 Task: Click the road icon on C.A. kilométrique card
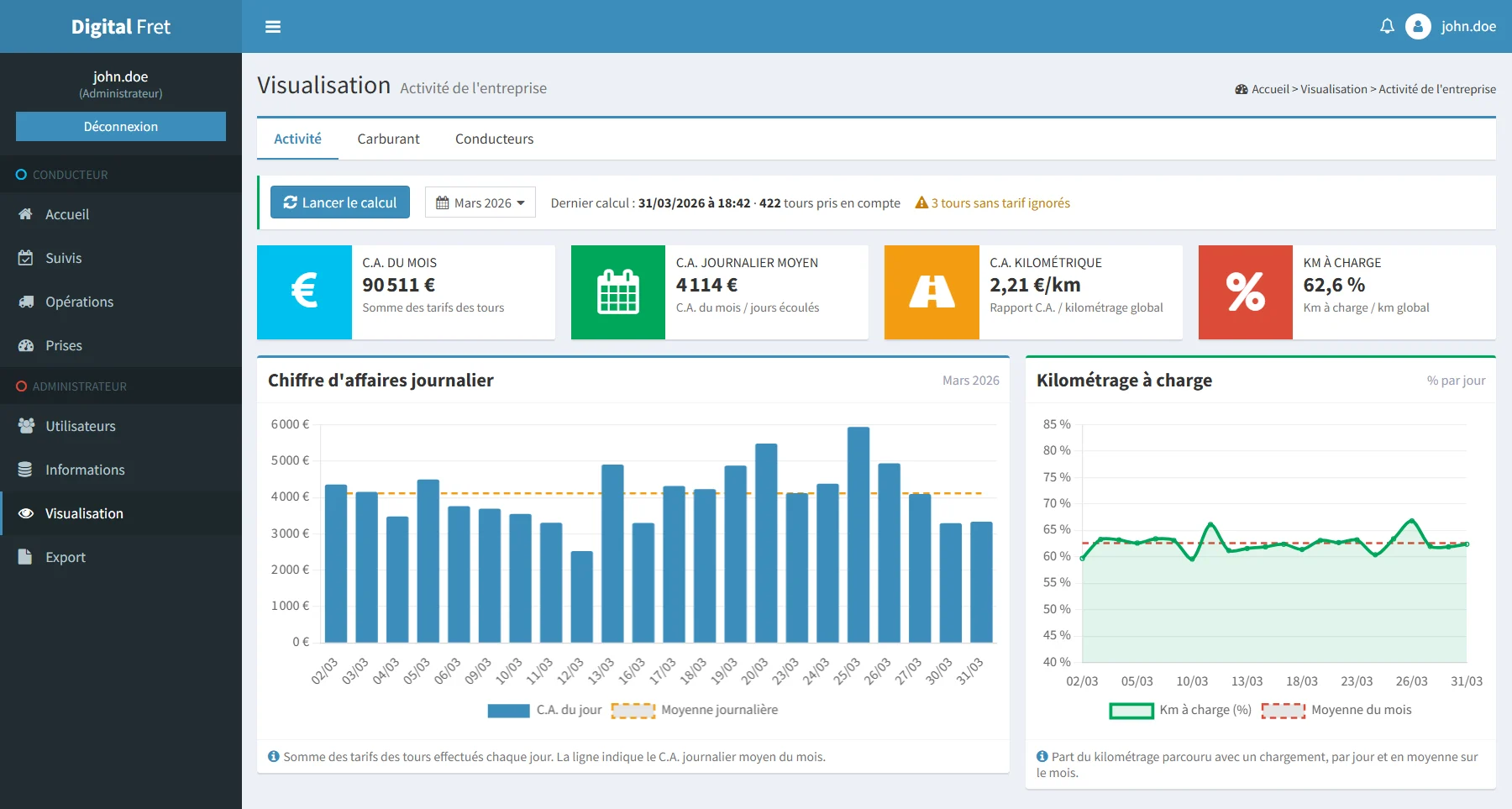(932, 292)
